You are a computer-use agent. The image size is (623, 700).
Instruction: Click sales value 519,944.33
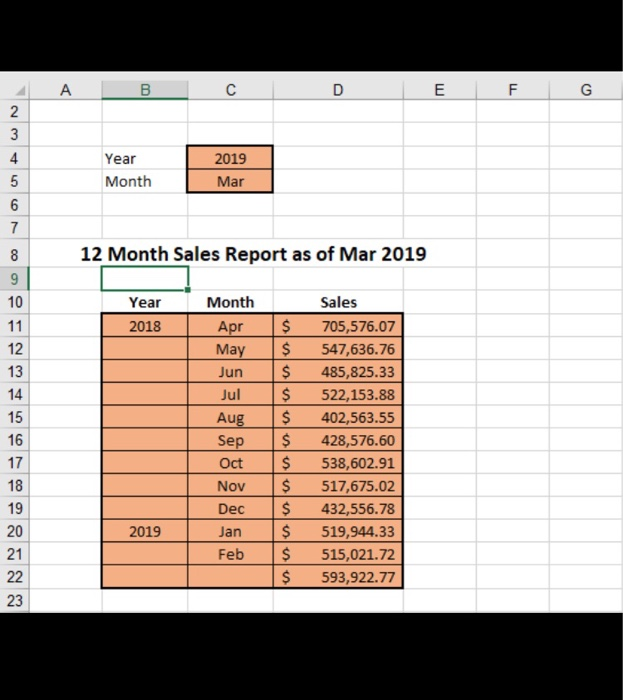[x=338, y=531]
